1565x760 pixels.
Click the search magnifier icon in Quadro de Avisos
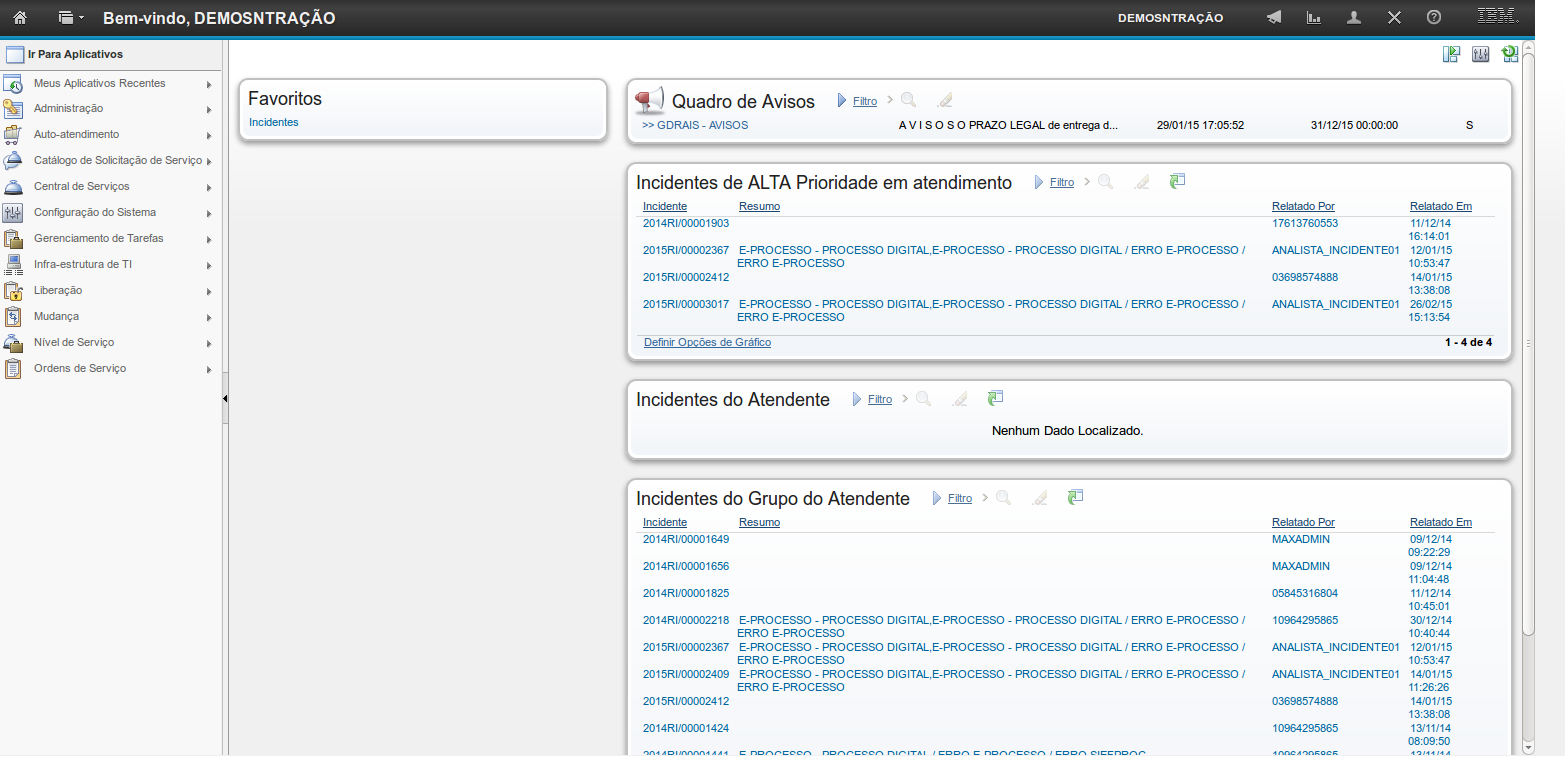click(908, 100)
